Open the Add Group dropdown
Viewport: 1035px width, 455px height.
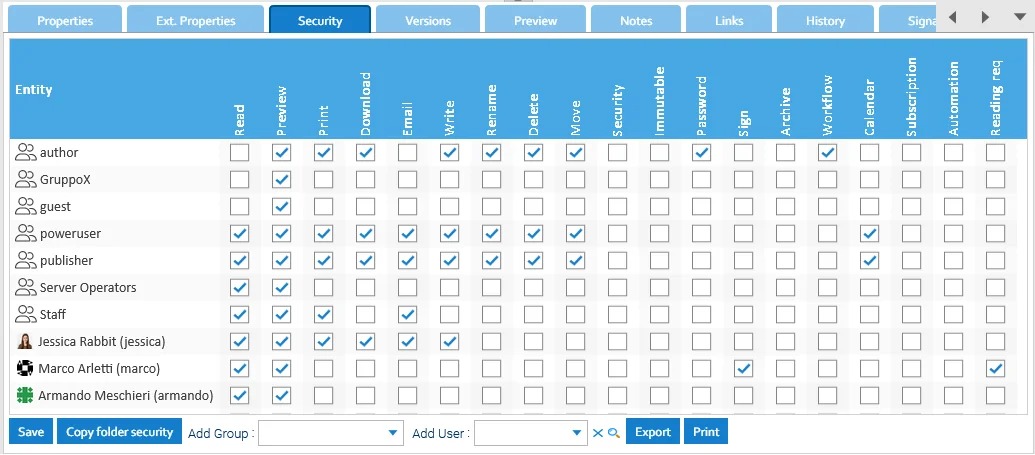[x=331, y=433]
